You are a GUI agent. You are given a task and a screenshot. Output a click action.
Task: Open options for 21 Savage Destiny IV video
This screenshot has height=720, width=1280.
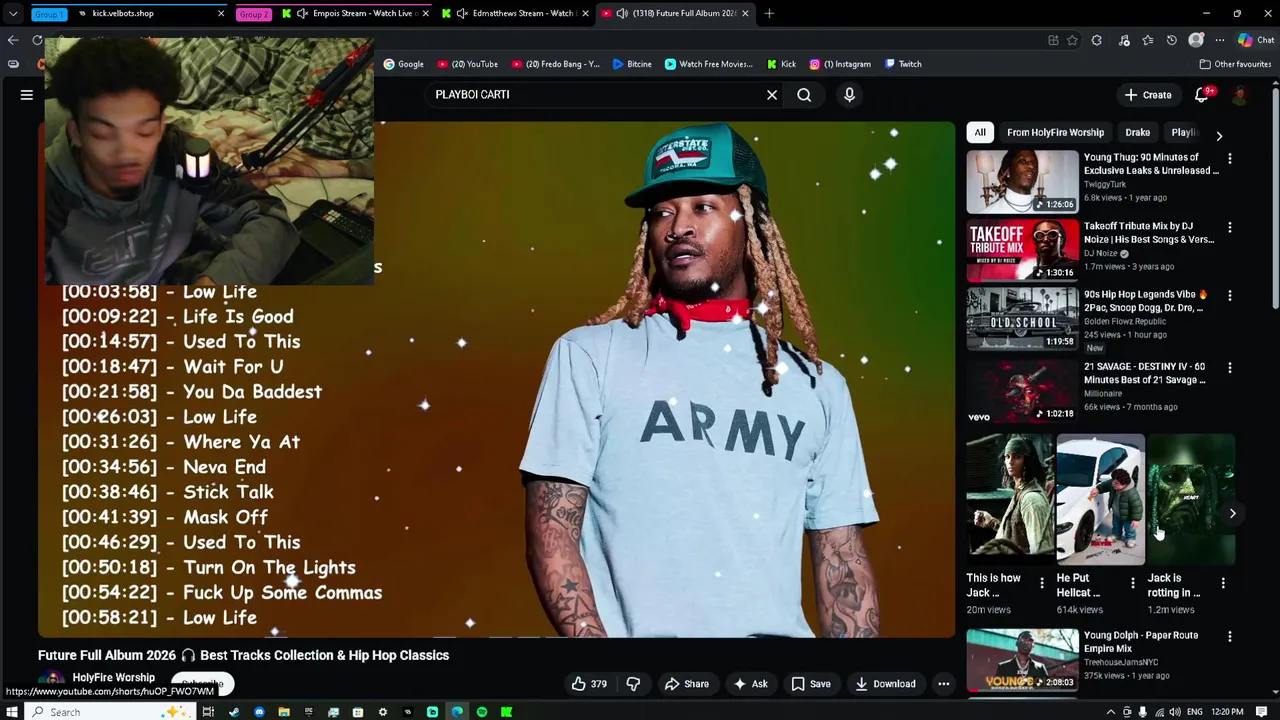pos(1230,368)
